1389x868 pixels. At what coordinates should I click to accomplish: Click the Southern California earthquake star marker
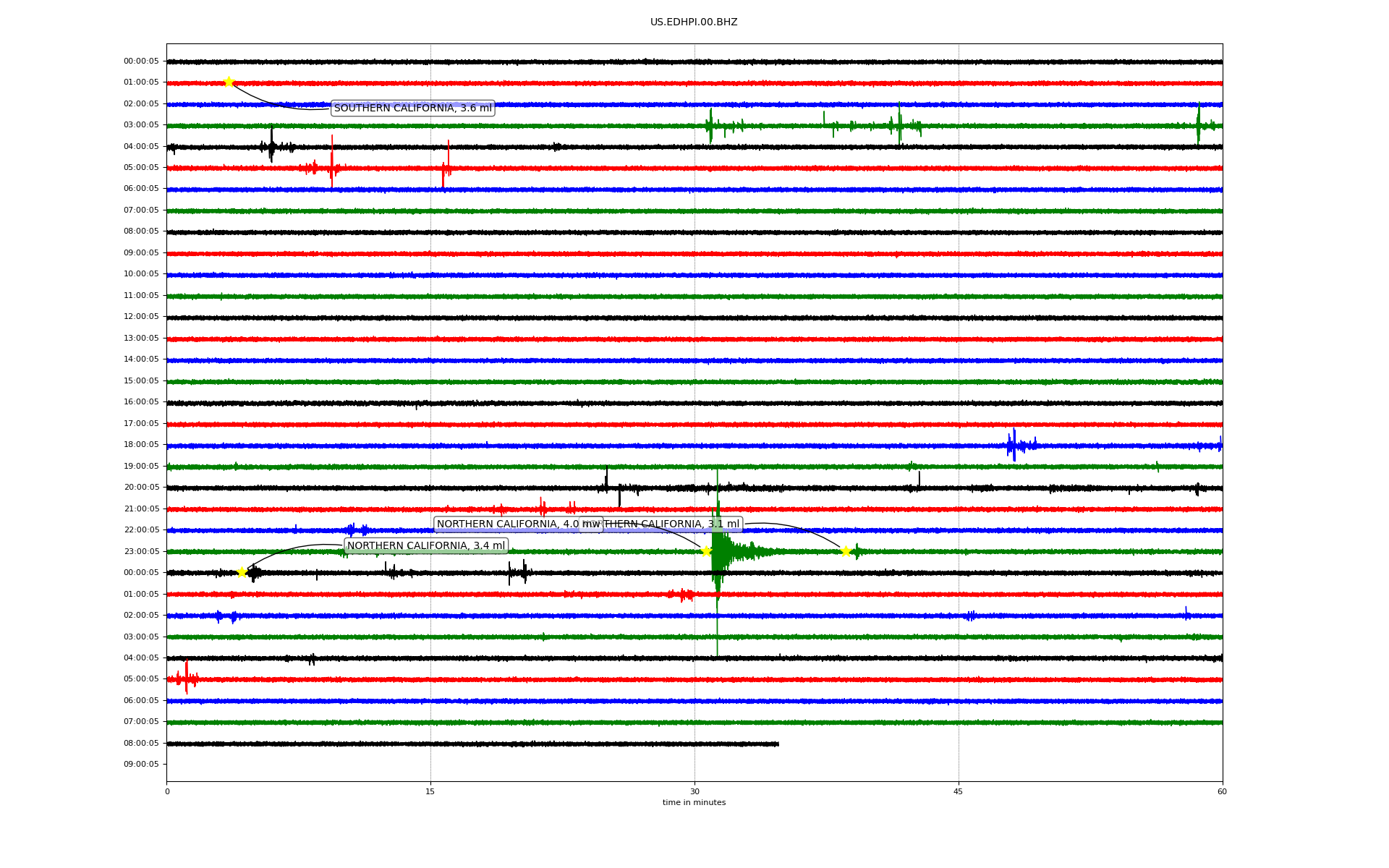[x=229, y=82]
